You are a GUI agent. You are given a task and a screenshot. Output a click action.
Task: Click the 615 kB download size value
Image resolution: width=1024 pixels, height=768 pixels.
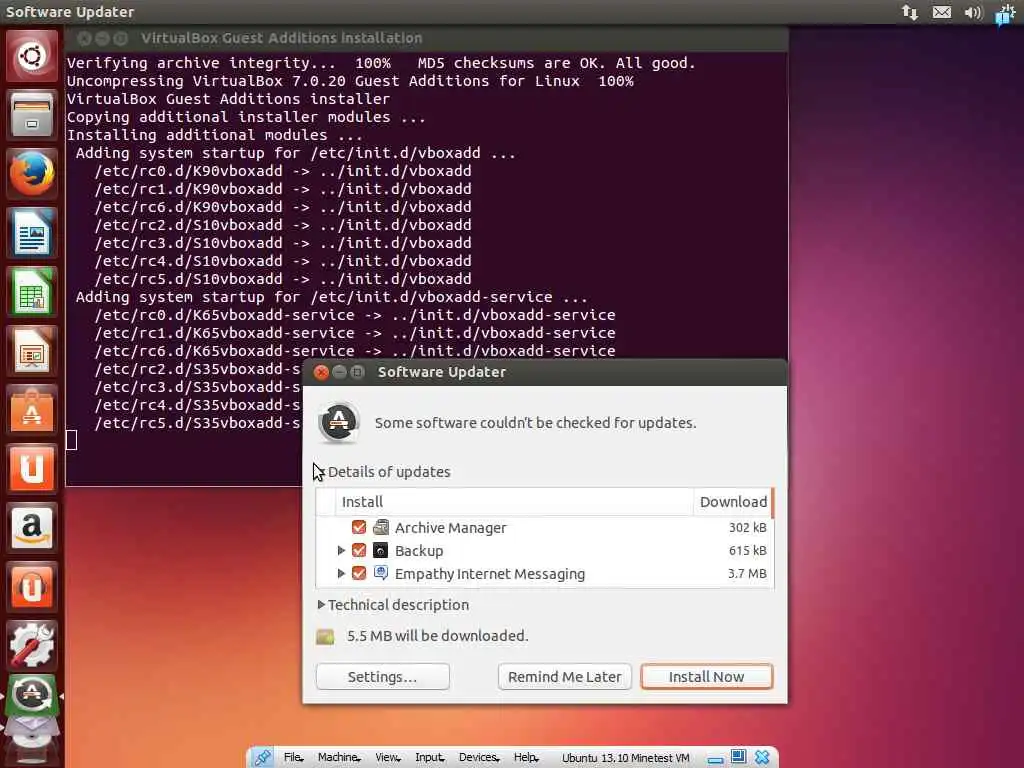[x=748, y=551]
